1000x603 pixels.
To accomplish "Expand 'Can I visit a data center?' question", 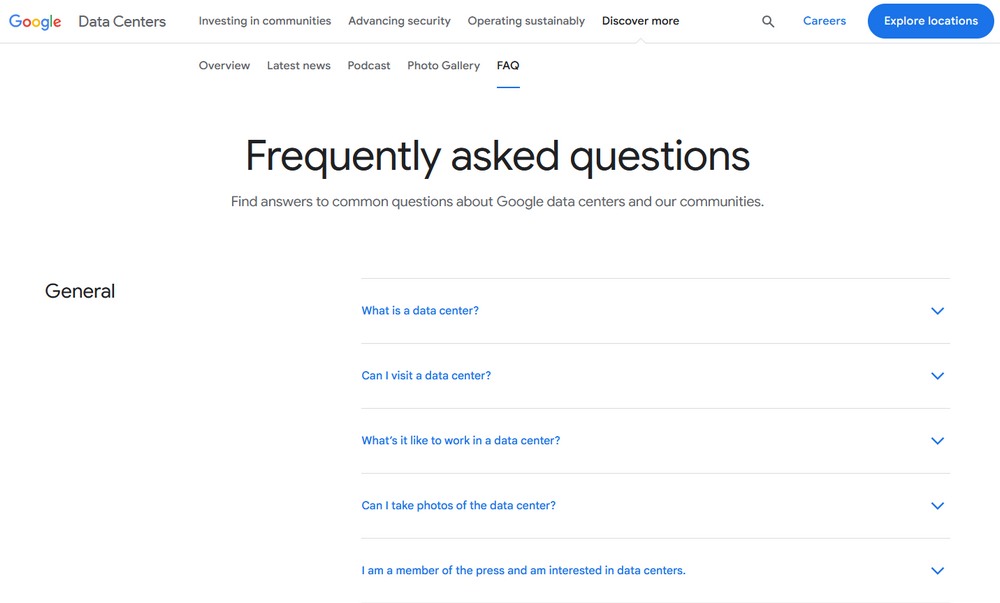I will (656, 376).
